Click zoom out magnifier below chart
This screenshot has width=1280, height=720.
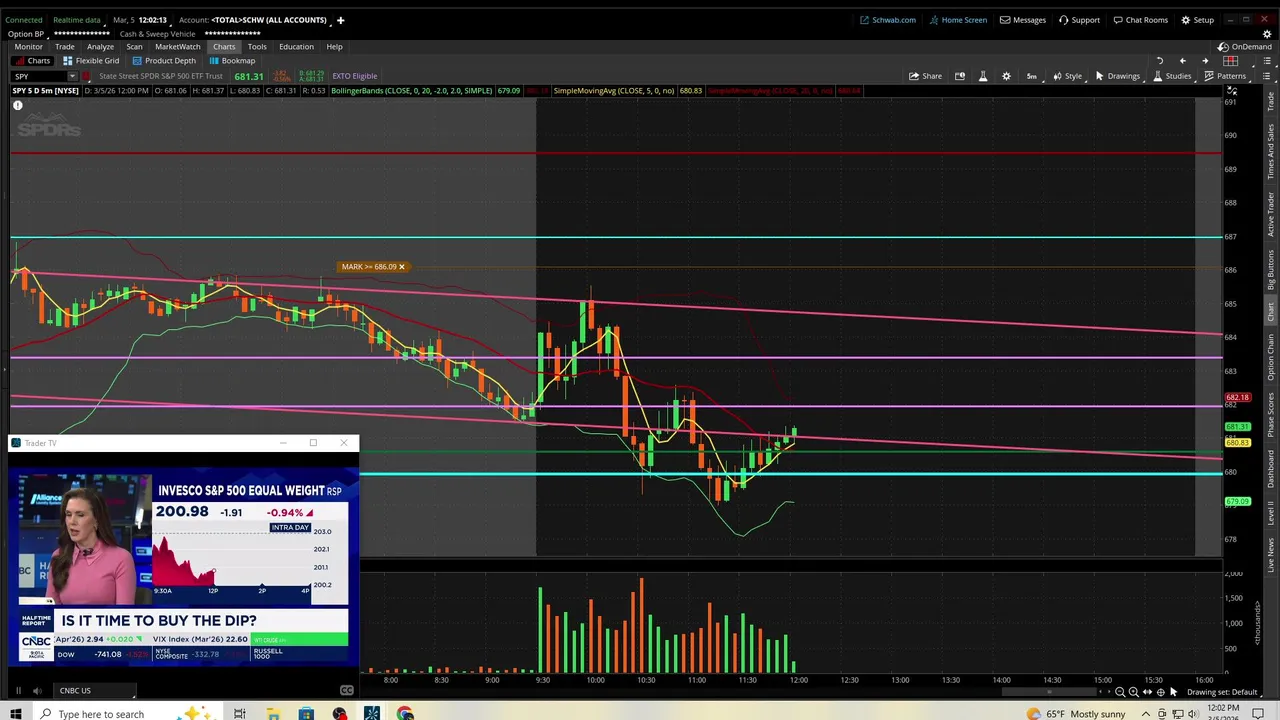(x=1120, y=692)
